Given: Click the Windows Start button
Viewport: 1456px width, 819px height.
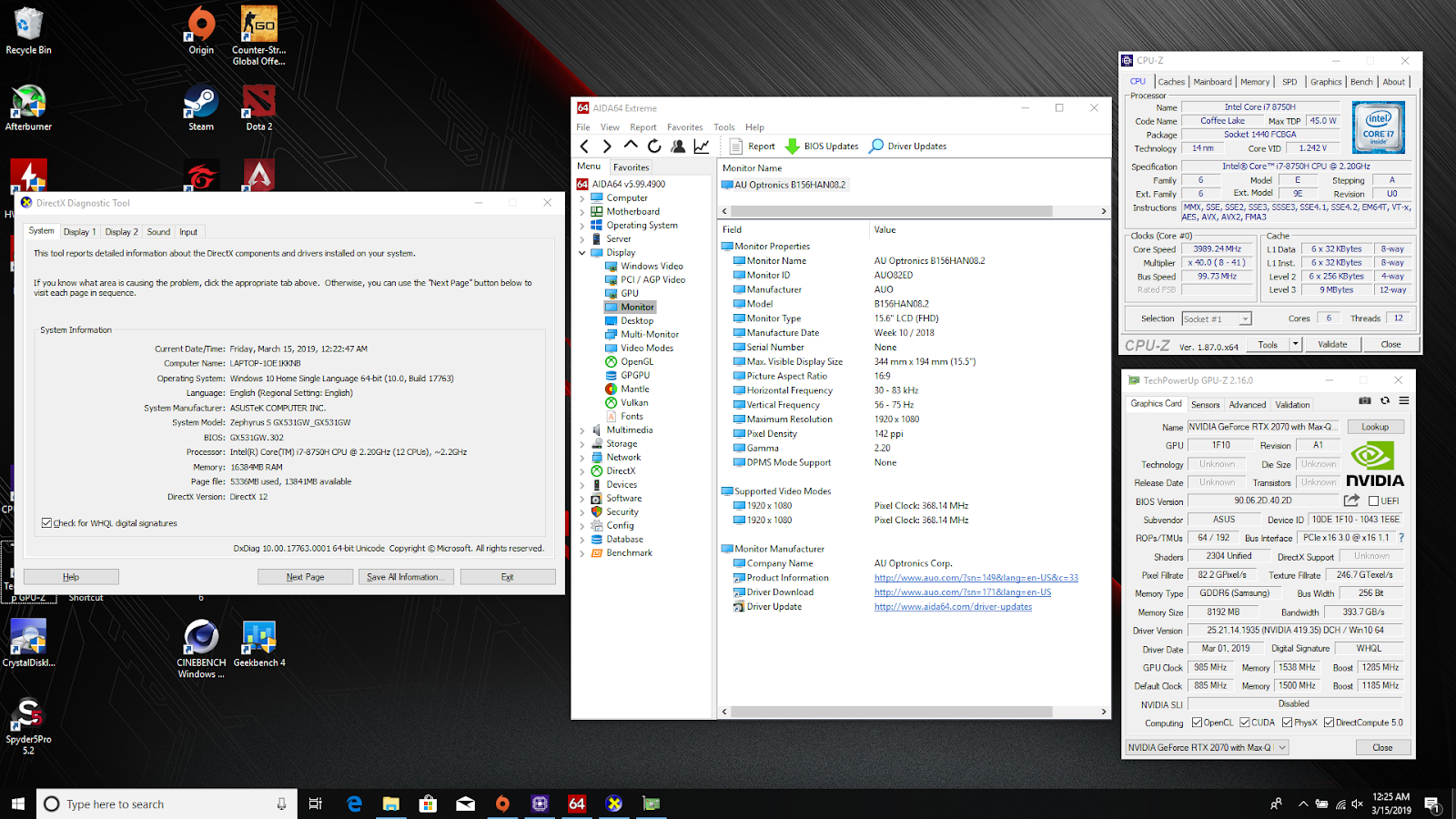Looking at the screenshot, I should 17,804.
